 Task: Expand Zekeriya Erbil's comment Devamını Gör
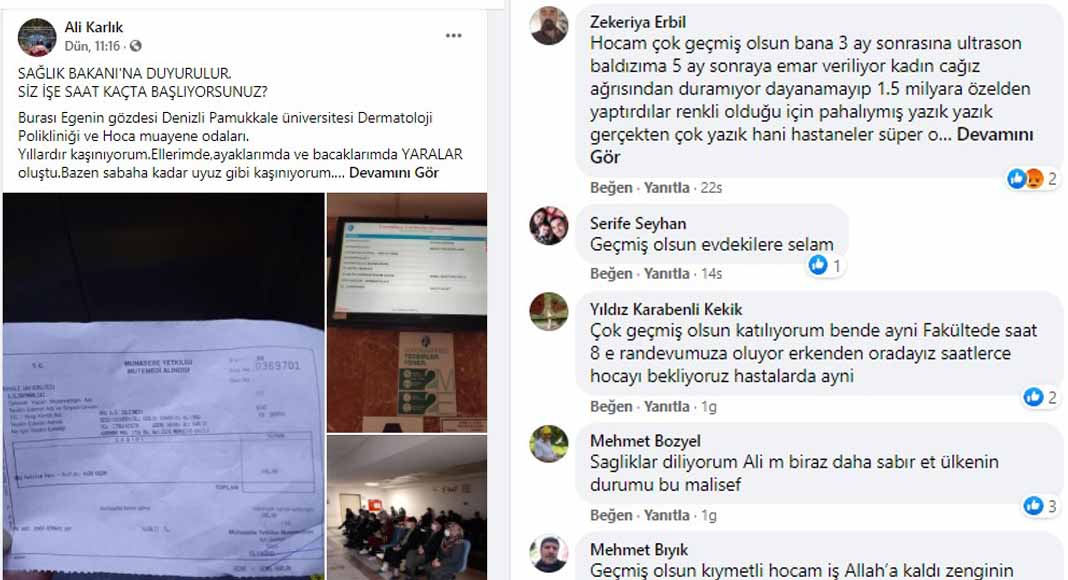coord(811,146)
